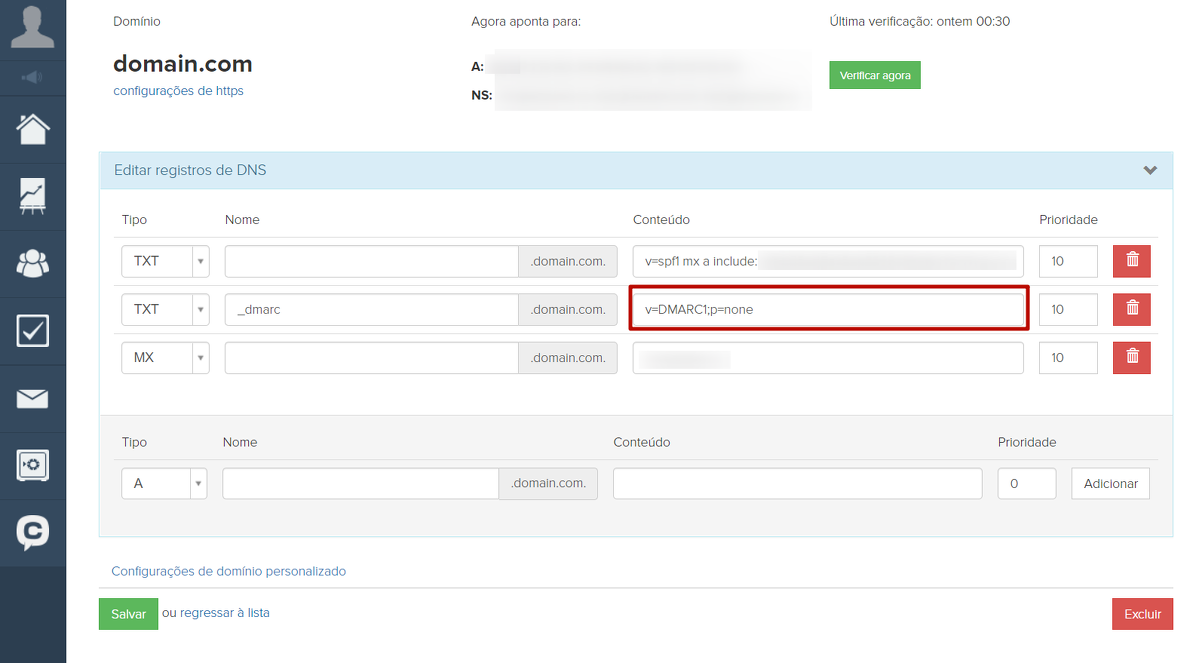Open the announcements megaphone icon
The width and height of the screenshot is (1199, 663).
click(x=33, y=77)
